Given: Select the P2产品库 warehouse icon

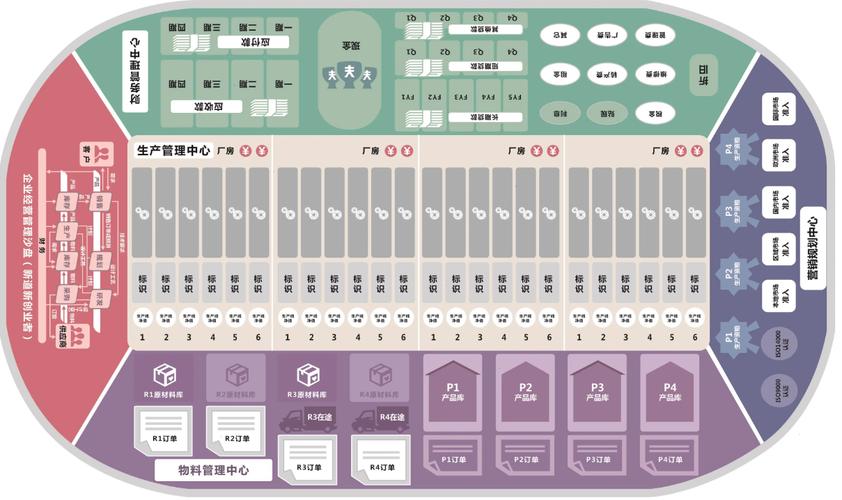Looking at the screenshot, I should tap(525, 392).
